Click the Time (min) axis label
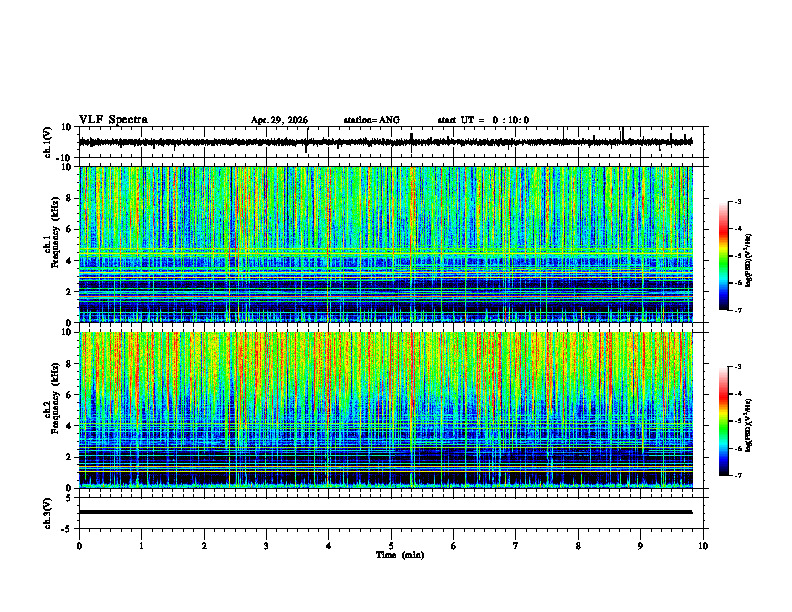This screenshot has width=792, height=612. 400,555
